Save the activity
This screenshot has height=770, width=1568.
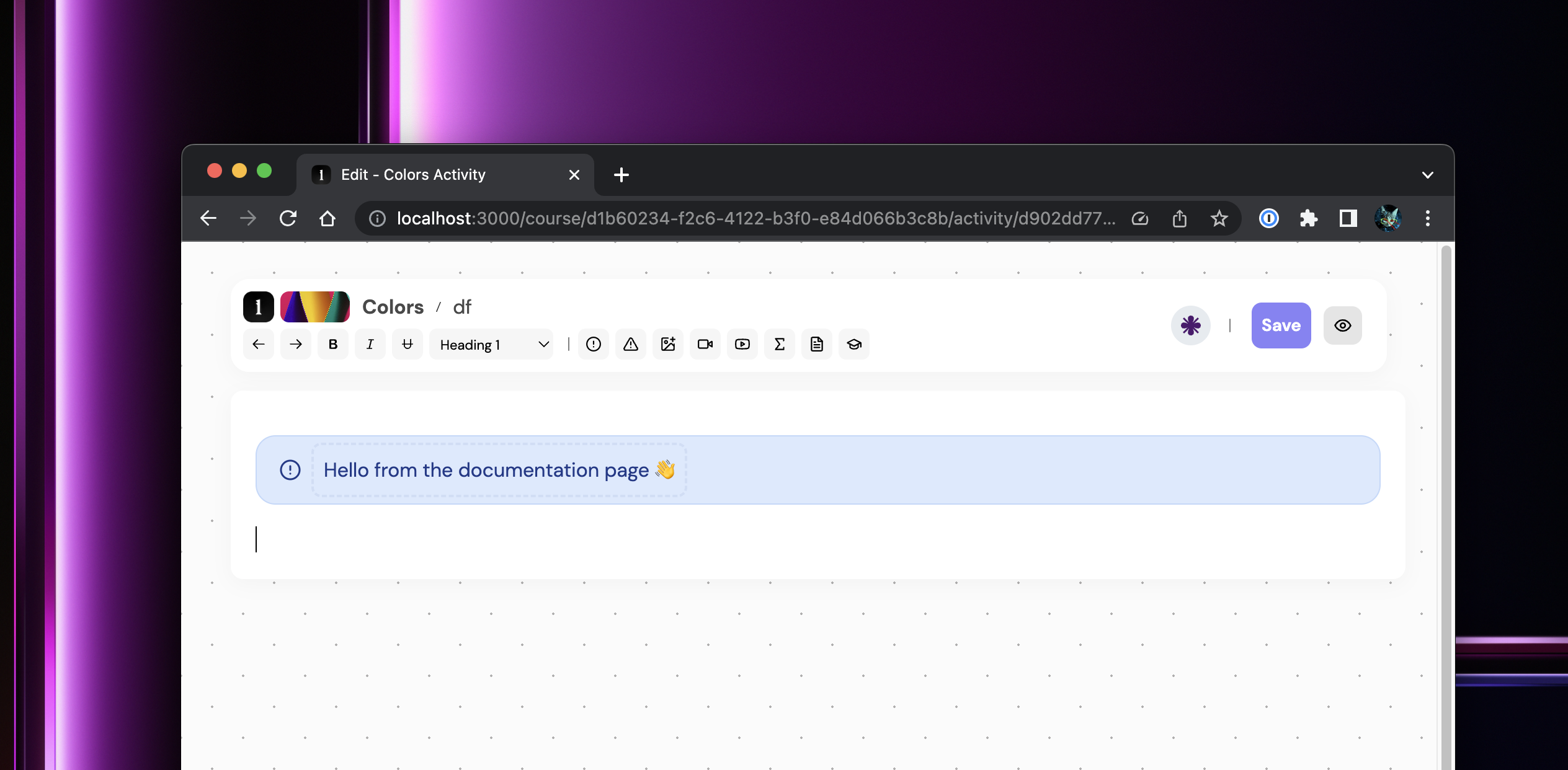point(1280,325)
